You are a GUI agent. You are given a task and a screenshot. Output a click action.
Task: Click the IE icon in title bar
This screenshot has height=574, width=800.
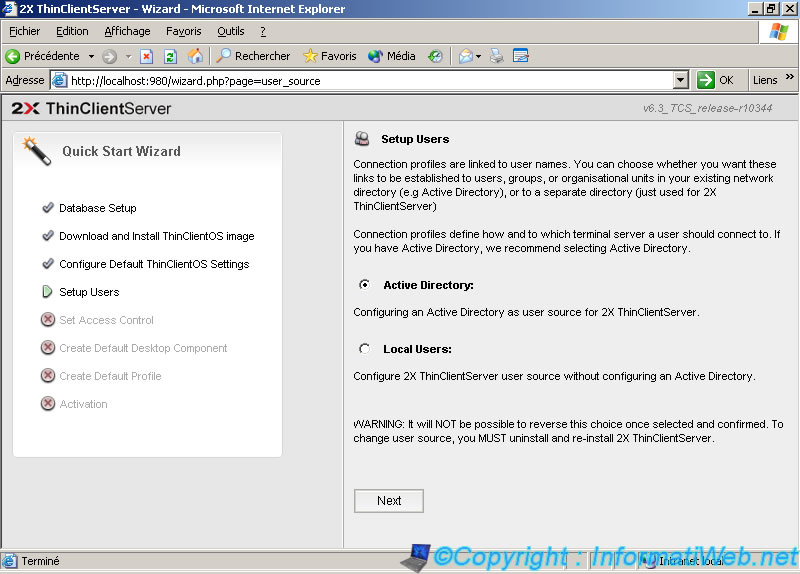coord(9,9)
